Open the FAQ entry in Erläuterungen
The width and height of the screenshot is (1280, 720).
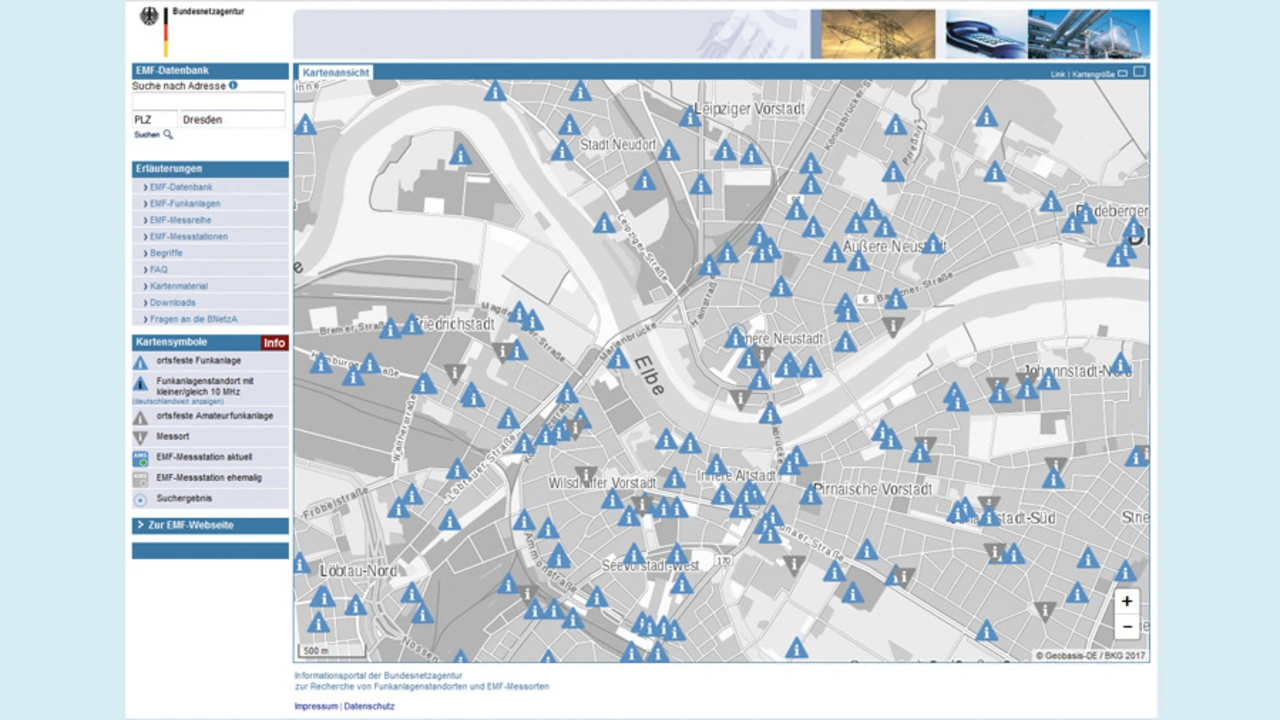(159, 270)
